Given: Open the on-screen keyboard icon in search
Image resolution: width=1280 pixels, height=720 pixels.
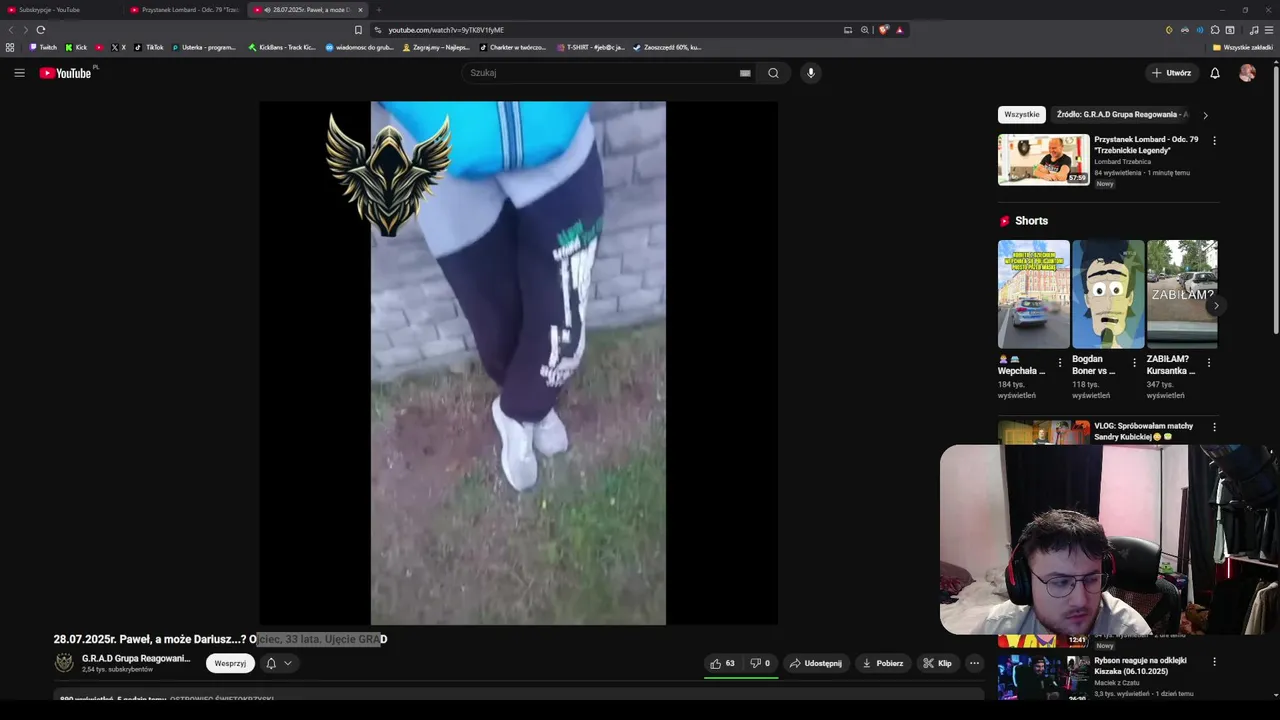Looking at the screenshot, I should 745,73.
